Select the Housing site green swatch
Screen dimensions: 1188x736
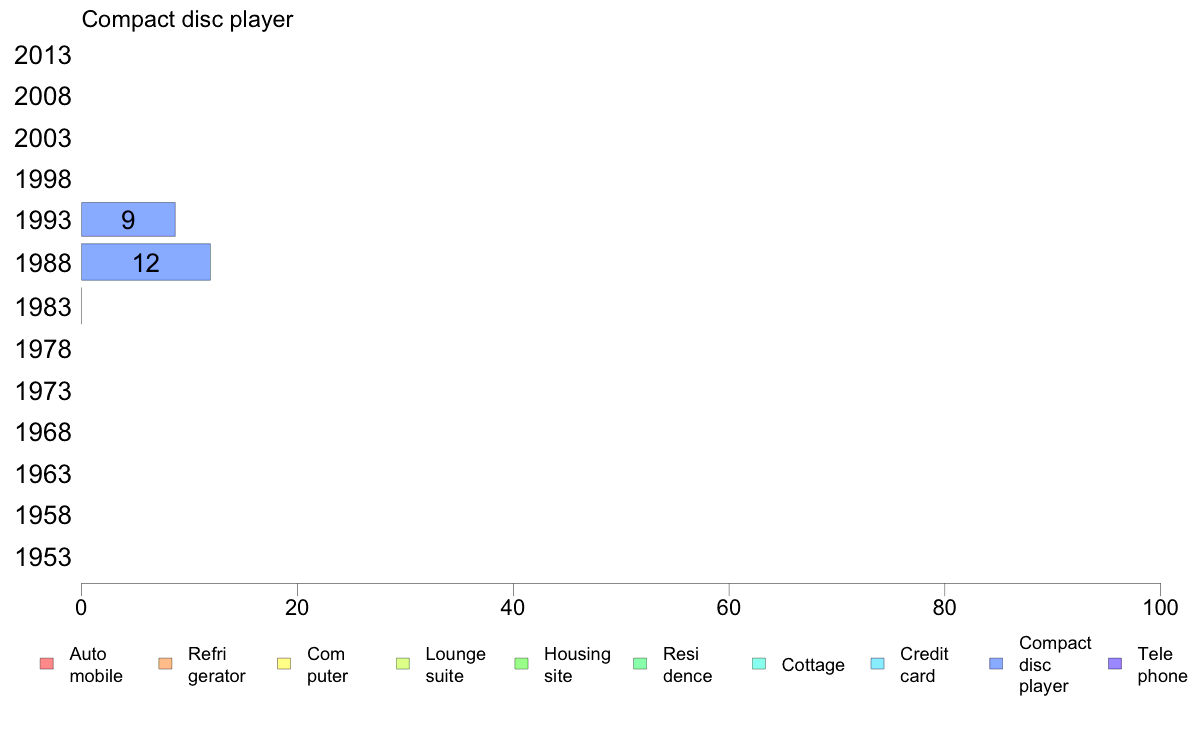pyautogui.click(x=521, y=664)
